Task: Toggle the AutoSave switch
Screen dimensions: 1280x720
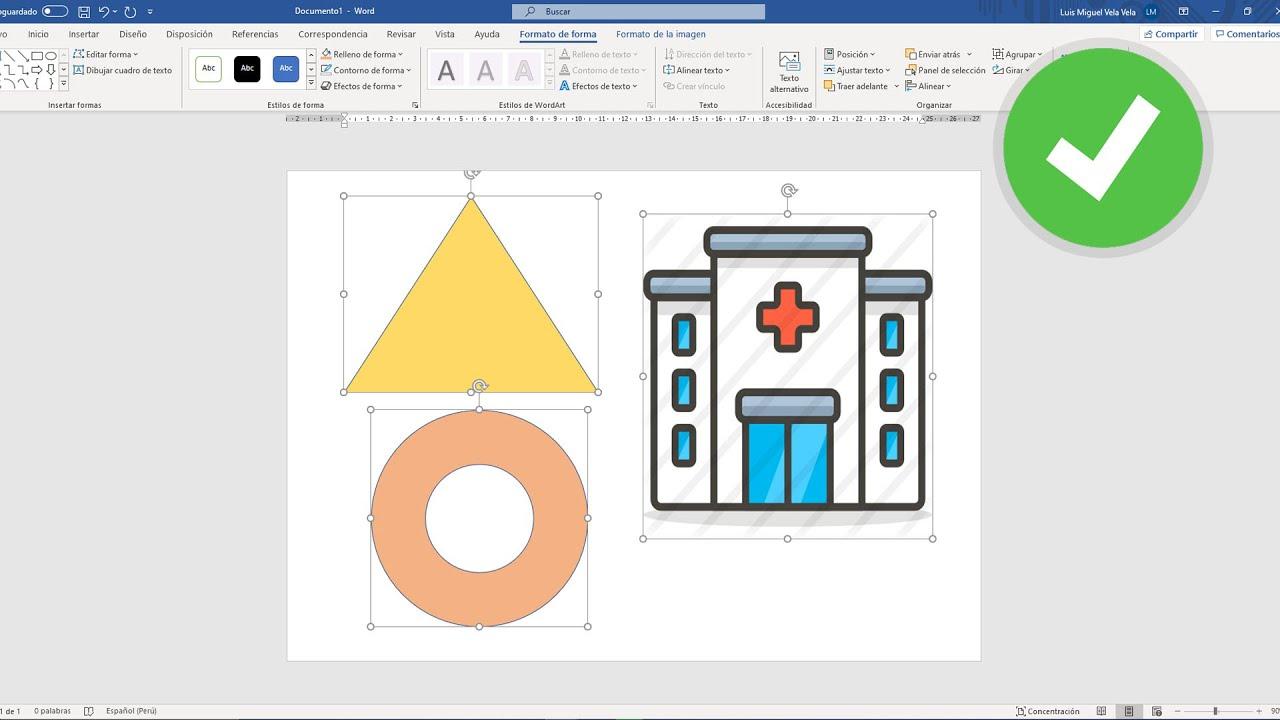Action: (x=55, y=12)
